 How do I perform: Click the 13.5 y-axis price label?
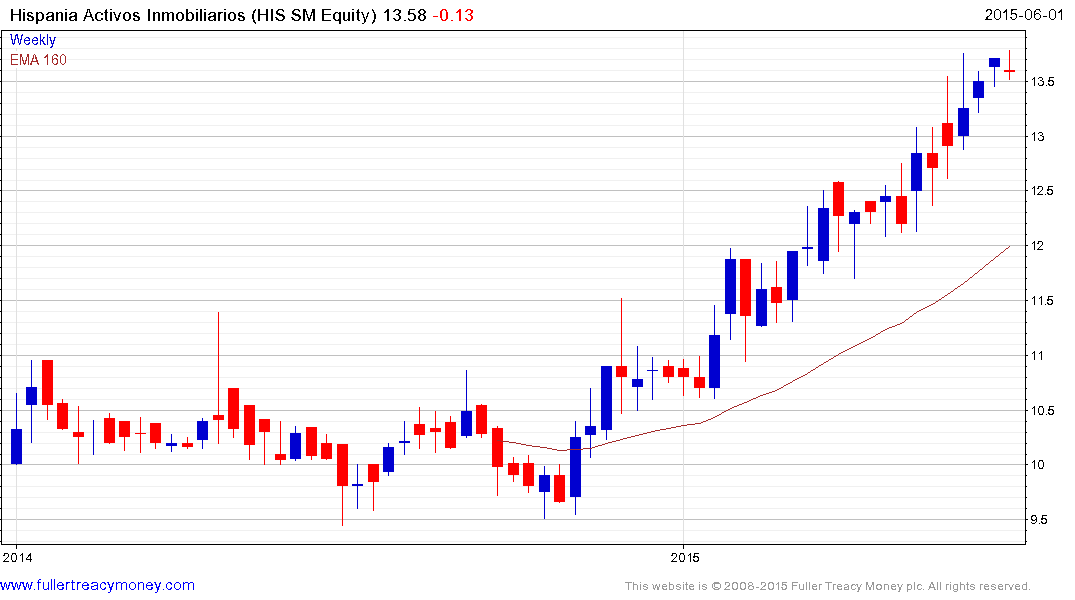click(1042, 82)
